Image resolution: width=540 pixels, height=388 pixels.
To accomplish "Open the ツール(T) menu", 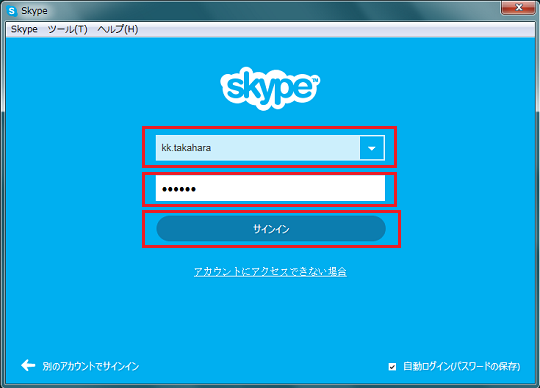I will pos(68,29).
